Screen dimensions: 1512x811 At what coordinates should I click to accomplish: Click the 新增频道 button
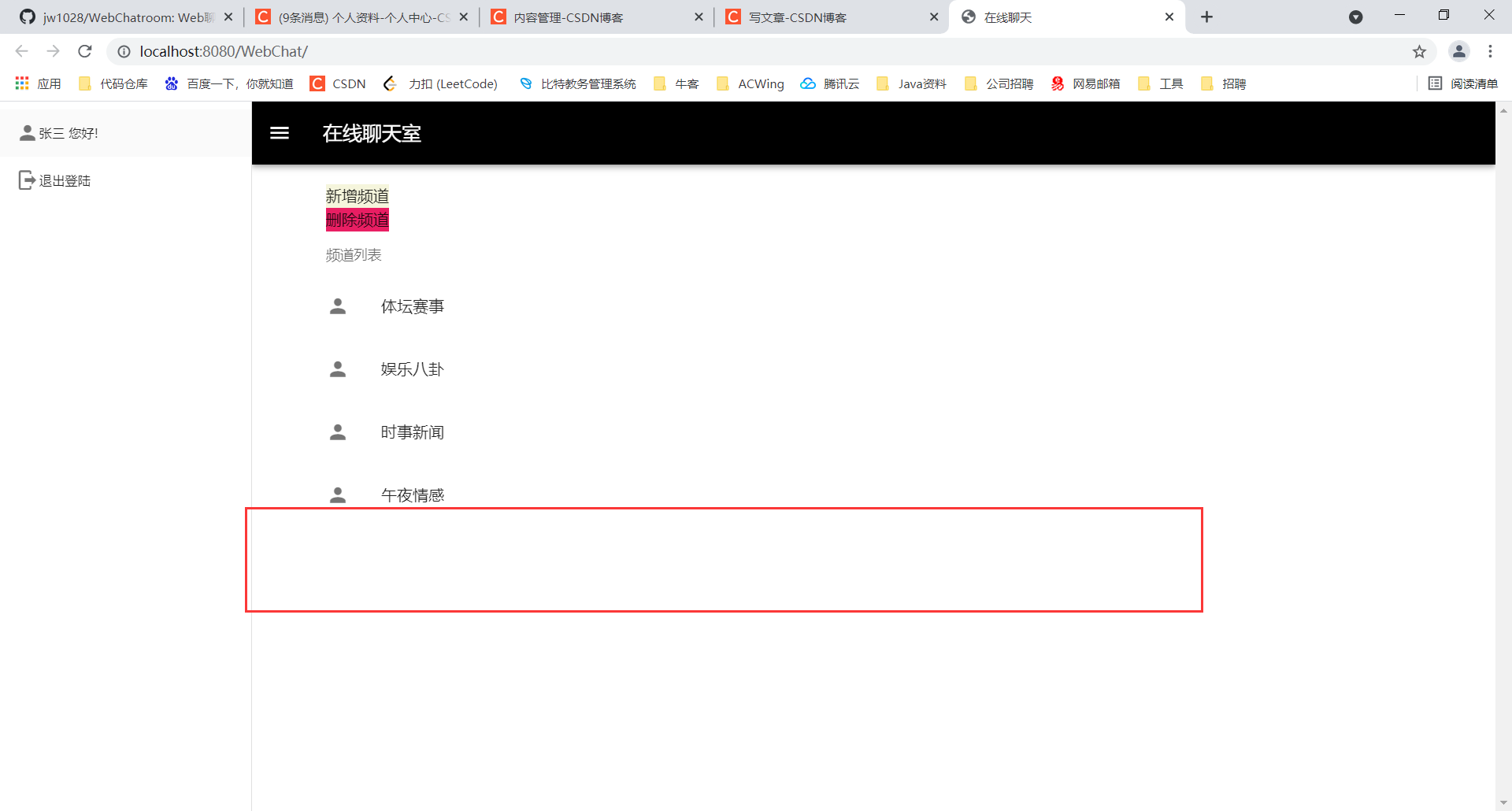click(x=357, y=196)
